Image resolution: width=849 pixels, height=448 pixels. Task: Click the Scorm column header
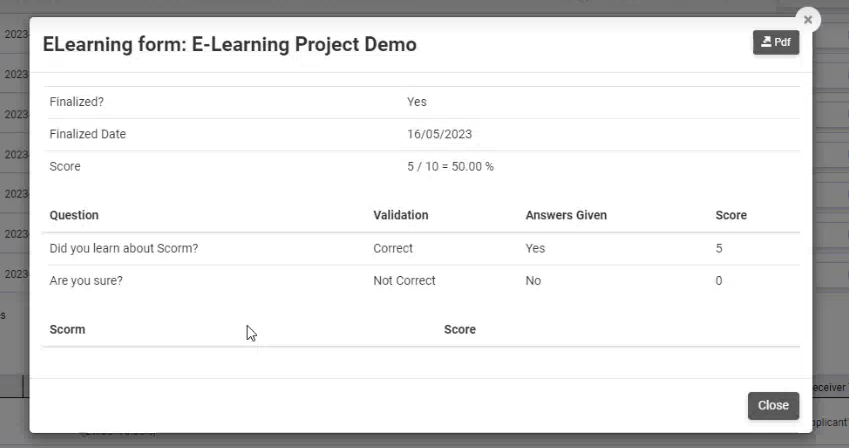tap(67, 329)
